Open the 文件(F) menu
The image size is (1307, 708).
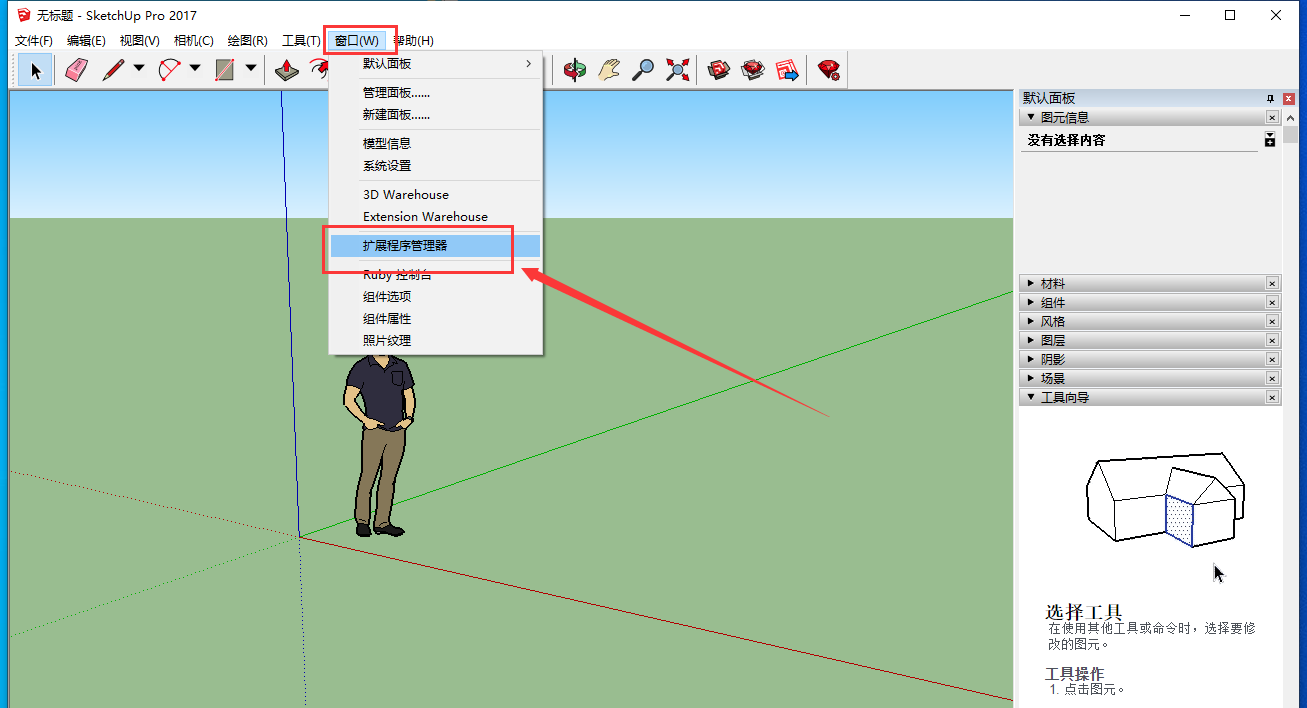pos(34,41)
